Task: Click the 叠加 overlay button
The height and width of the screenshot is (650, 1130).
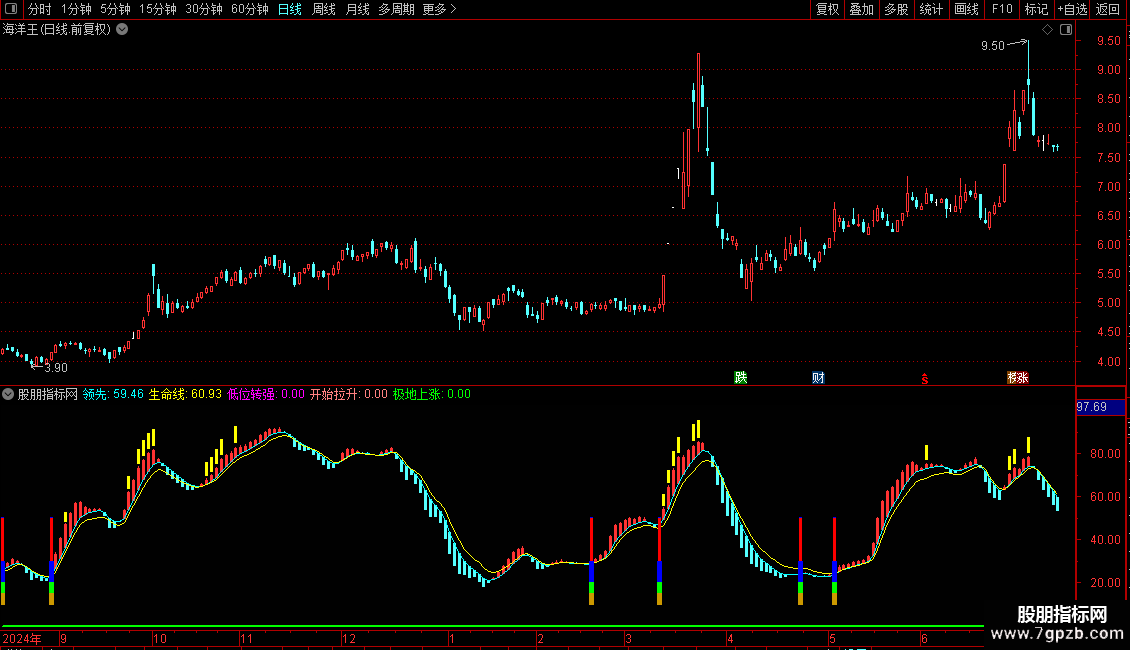Action: (x=862, y=9)
